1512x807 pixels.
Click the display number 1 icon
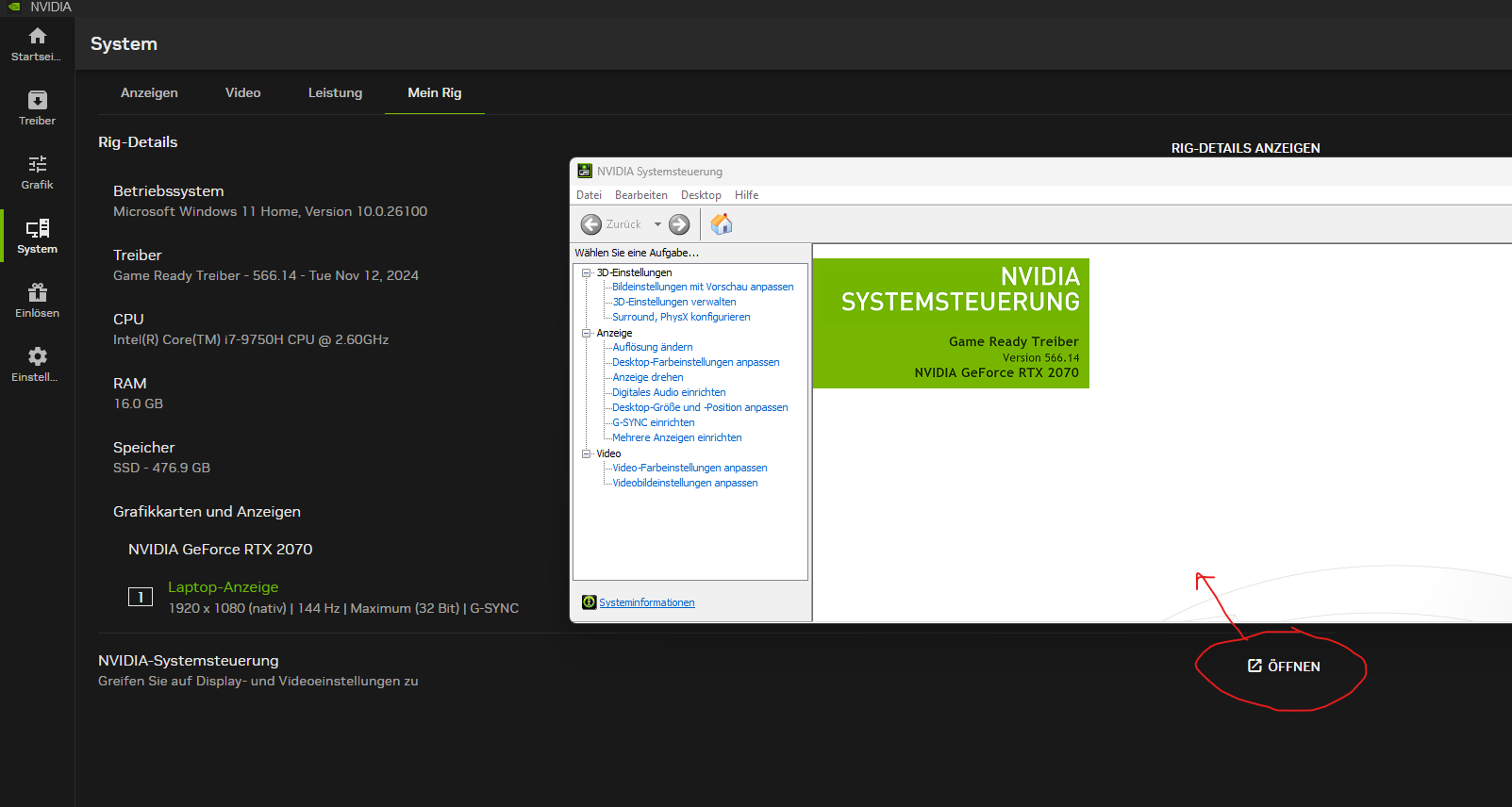pos(141,597)
